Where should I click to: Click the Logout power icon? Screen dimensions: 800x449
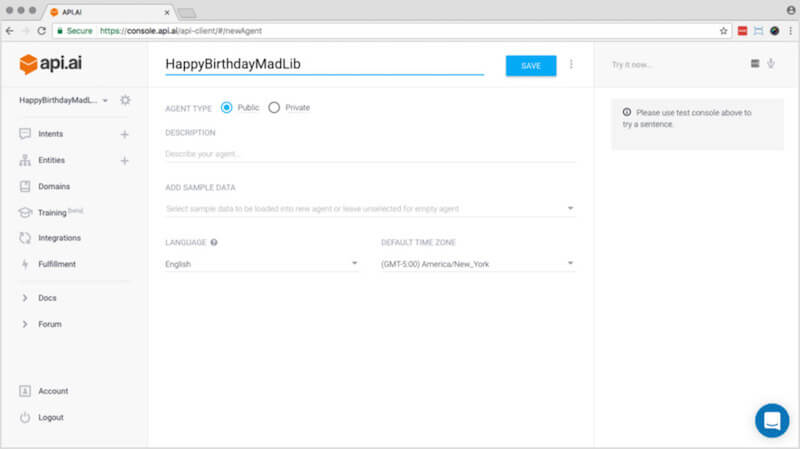[x=24, y=417]
